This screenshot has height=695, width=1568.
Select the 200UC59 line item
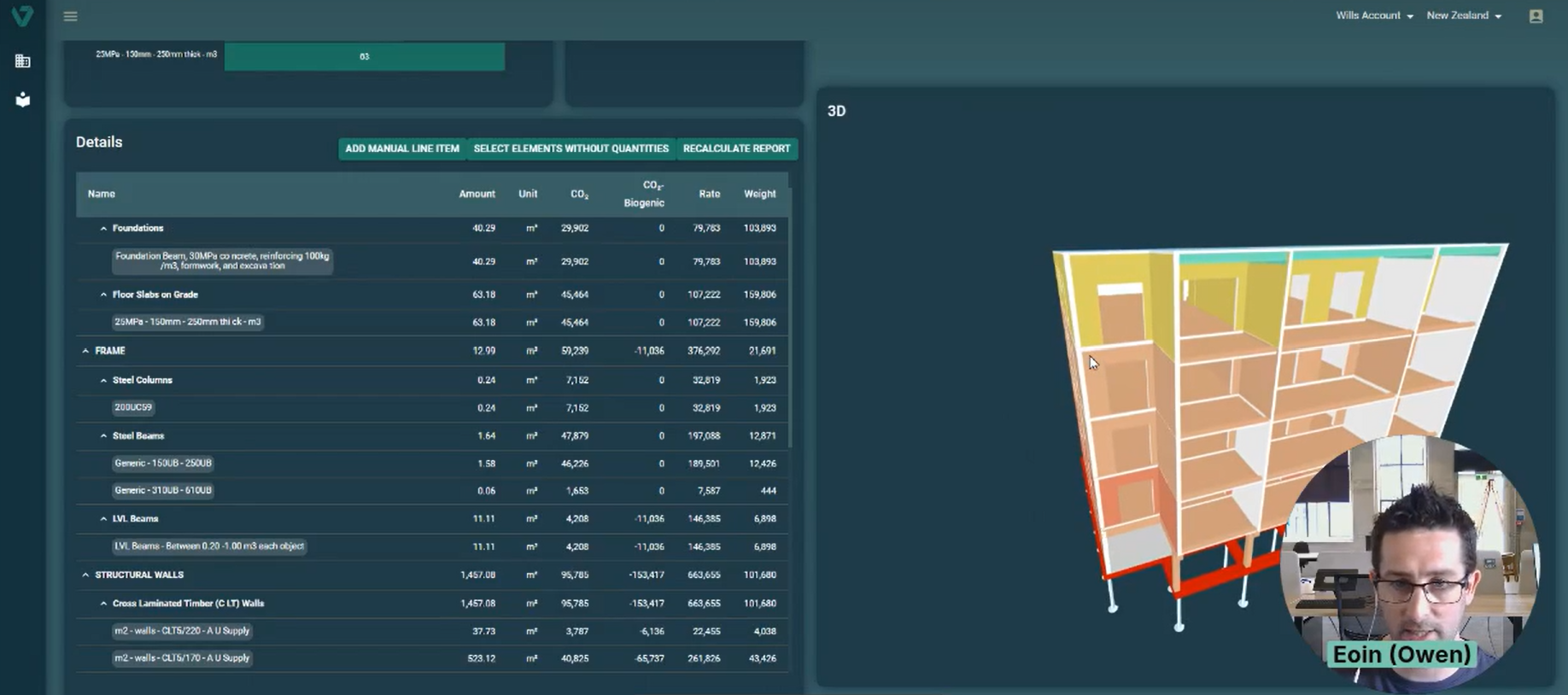pos(133,408)
